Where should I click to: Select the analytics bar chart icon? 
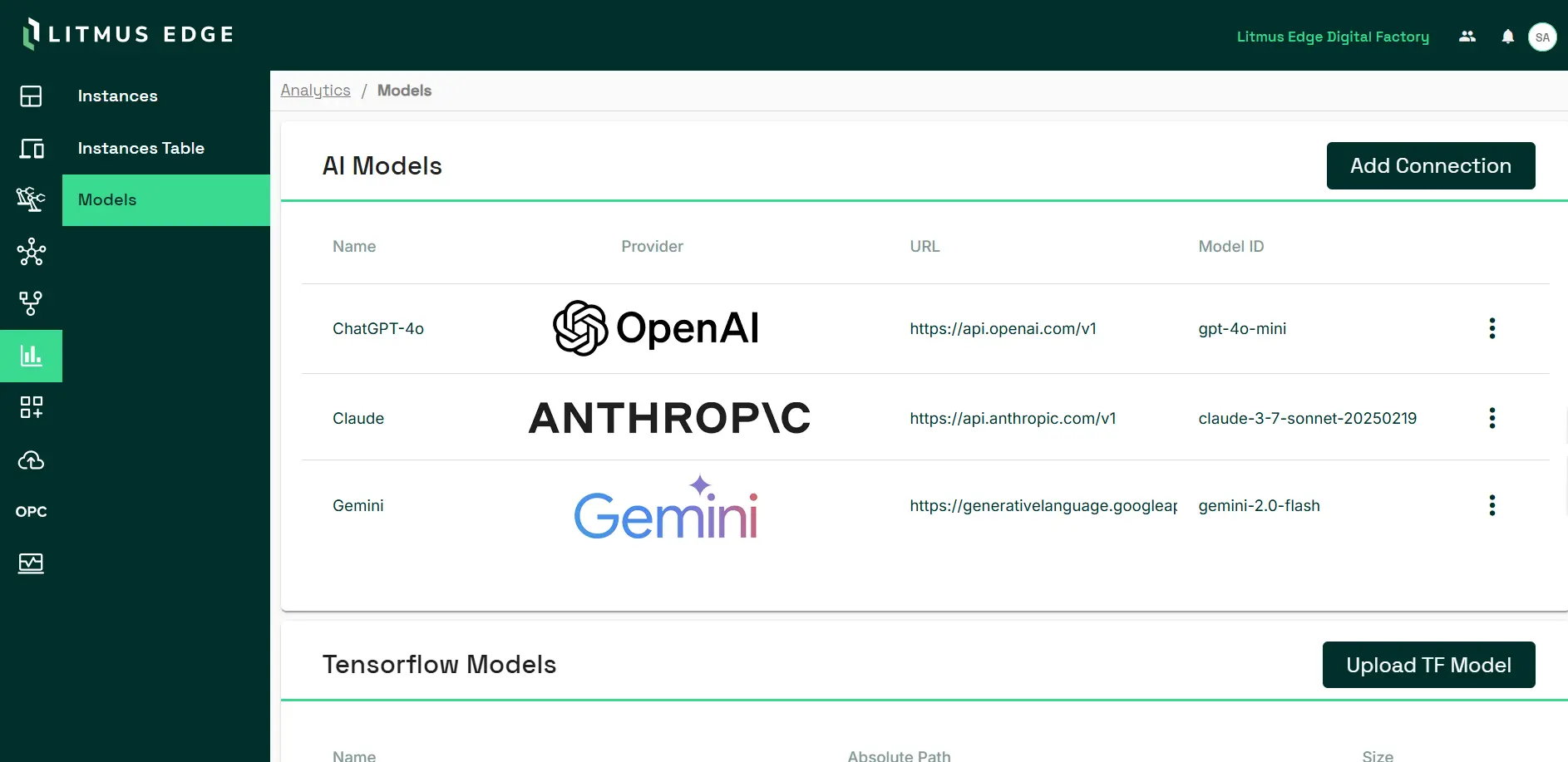pyautogui.click(x=31, y=356)
